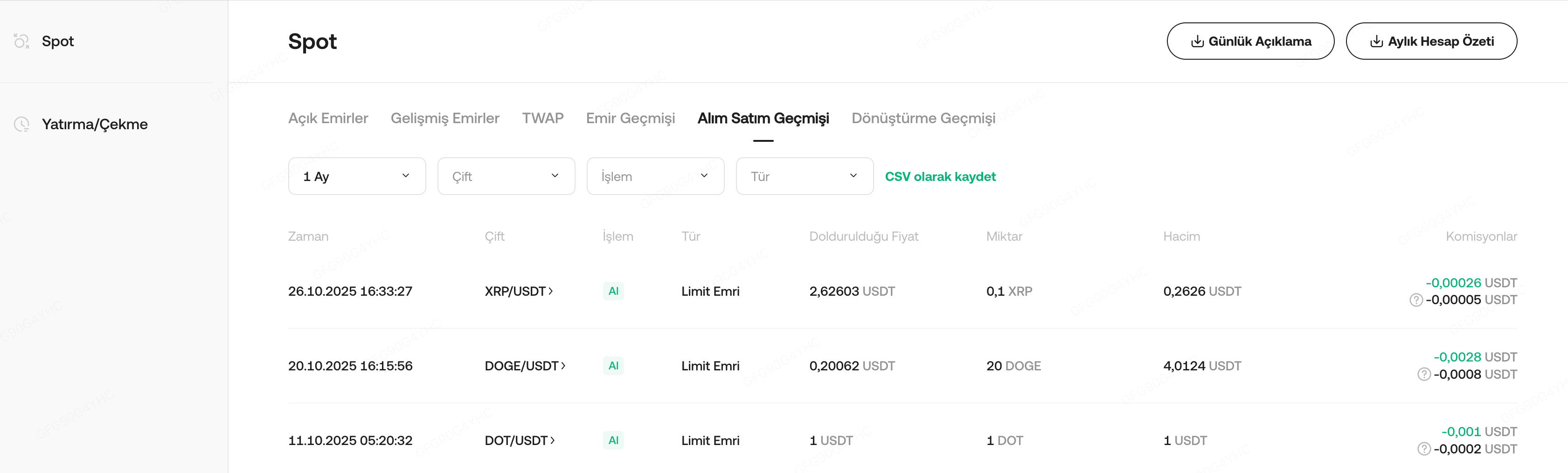
Task: Click the help icon in DOT commission row
Action: [x=1424, y=449]
